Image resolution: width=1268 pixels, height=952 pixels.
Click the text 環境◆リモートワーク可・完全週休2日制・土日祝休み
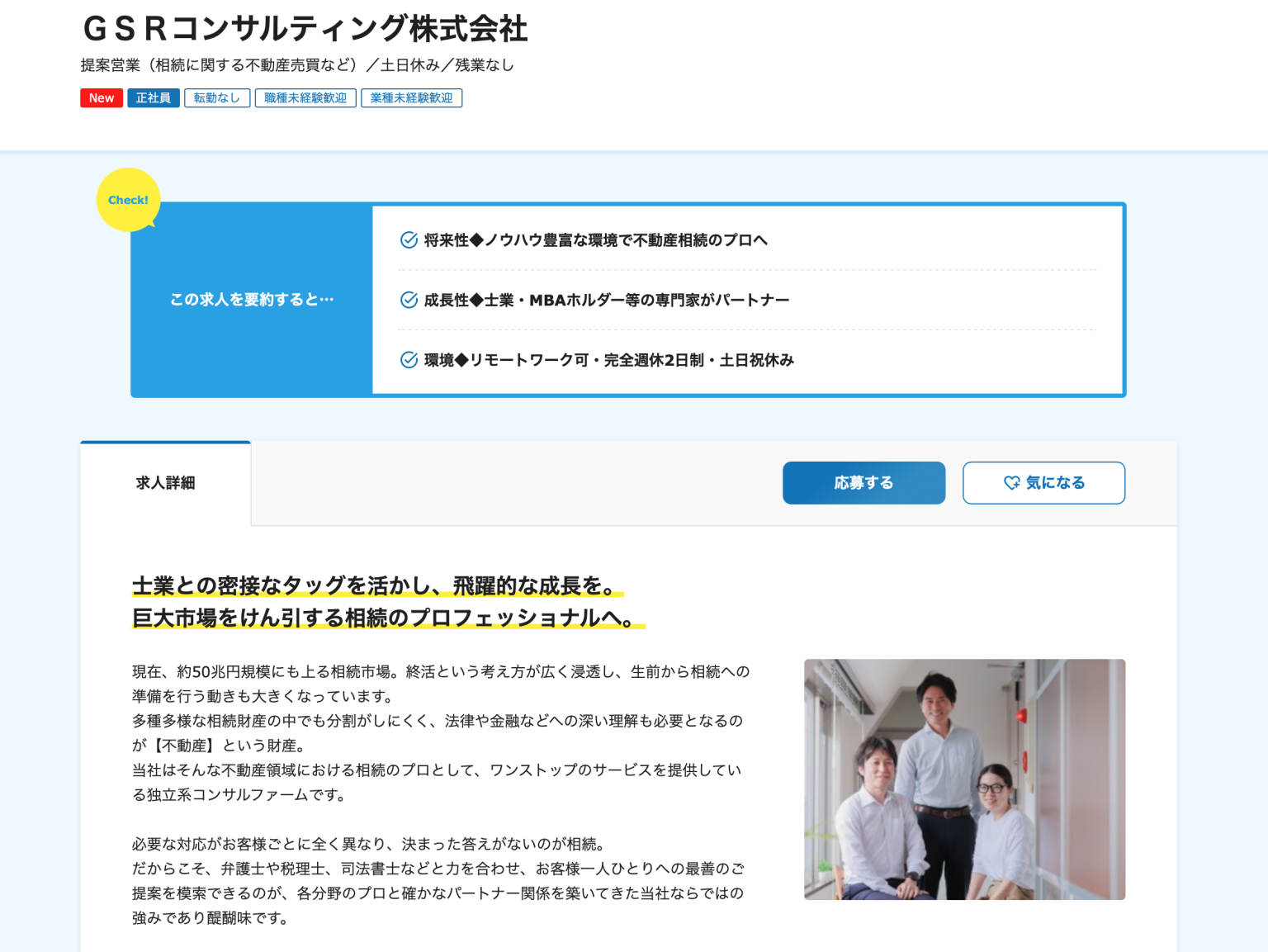(x=609, y=360)
